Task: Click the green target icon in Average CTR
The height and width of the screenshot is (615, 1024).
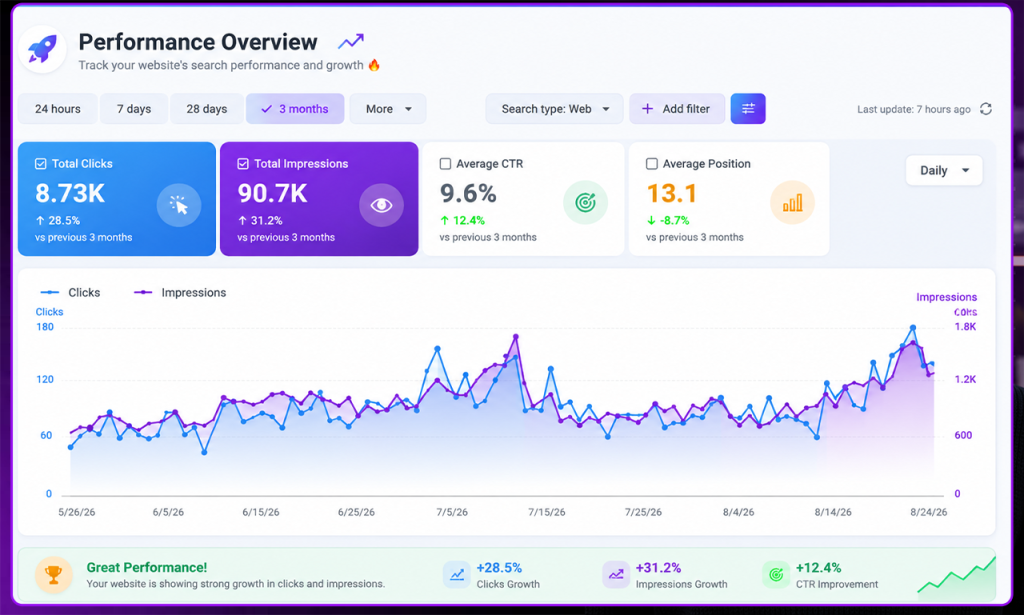Action: 585,202
